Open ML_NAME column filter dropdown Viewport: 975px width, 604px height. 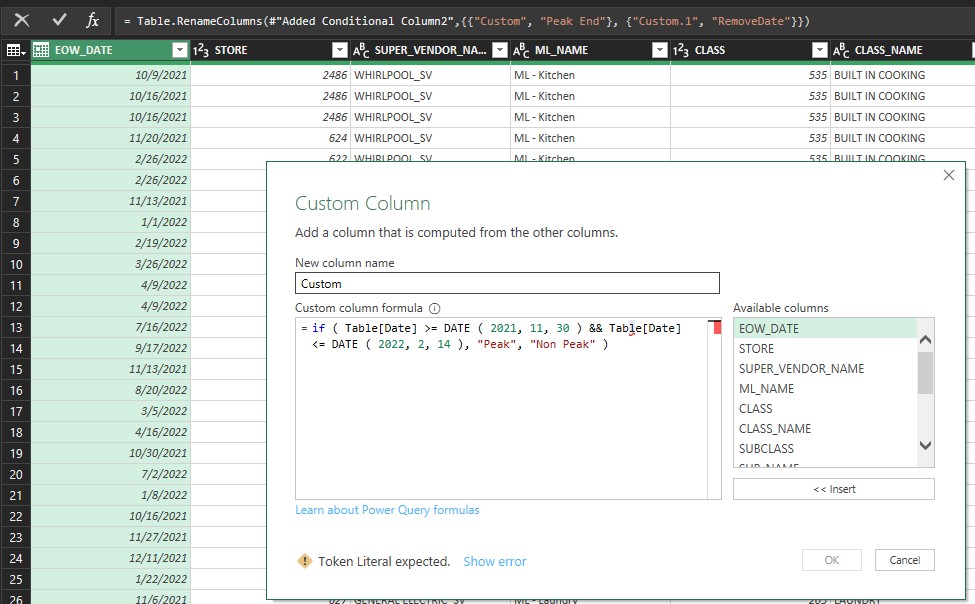[x=660, y=50]
